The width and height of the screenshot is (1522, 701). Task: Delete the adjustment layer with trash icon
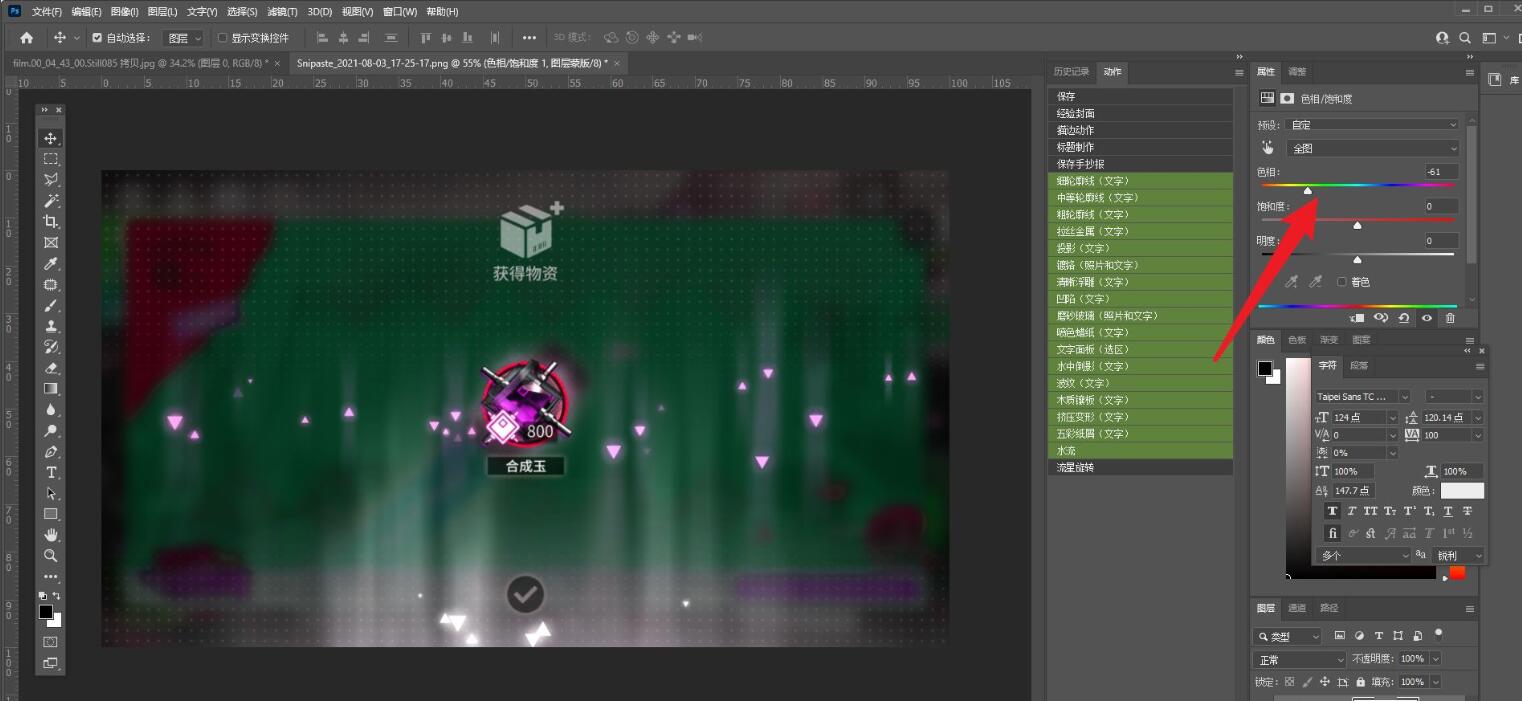tap(1450, 318)
